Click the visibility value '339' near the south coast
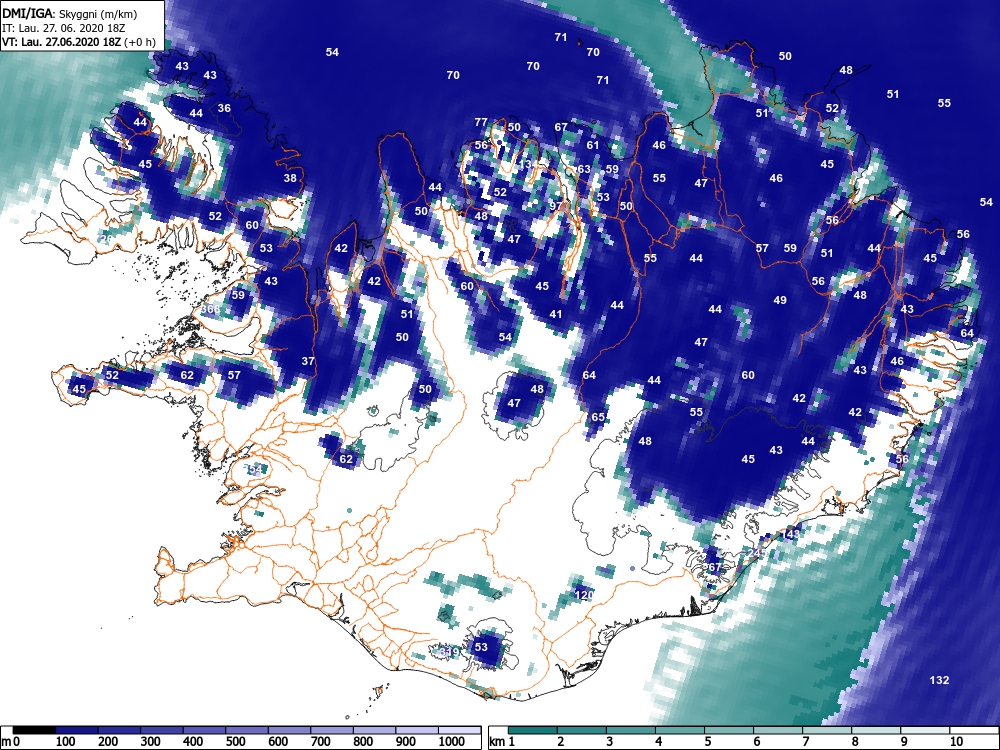1000x750 pixels. (x=450, y=652)
